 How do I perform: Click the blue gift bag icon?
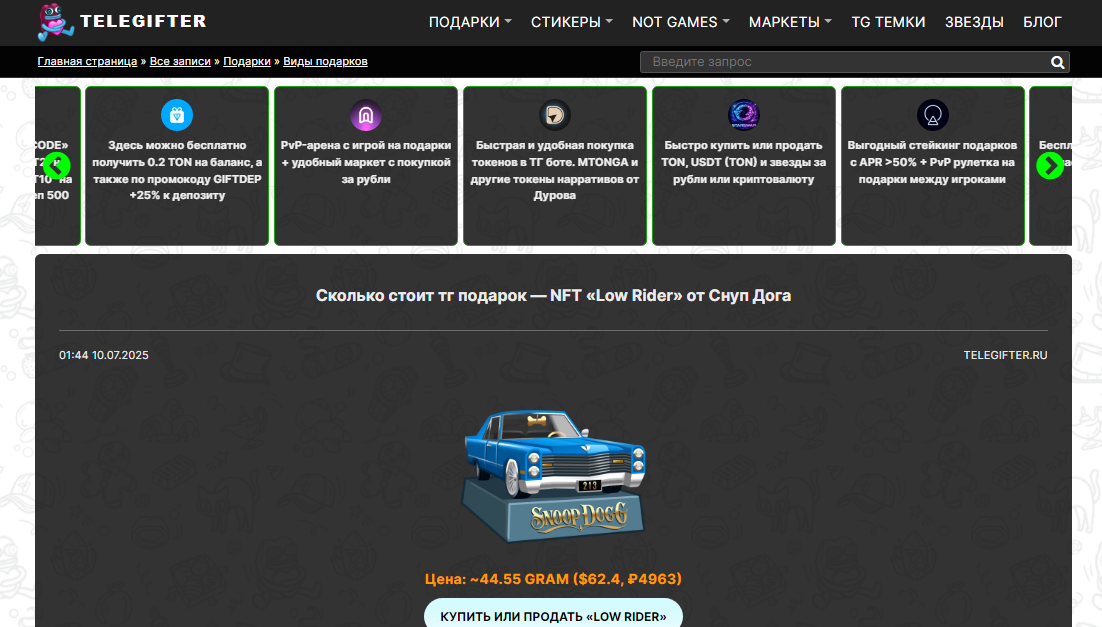pos(177,115)
